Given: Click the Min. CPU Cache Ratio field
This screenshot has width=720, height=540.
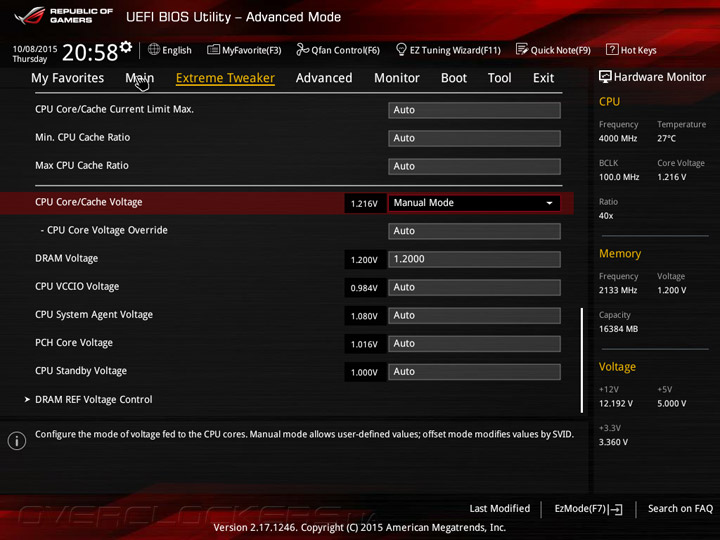Looking at the screenshot, I should [474, 138].
